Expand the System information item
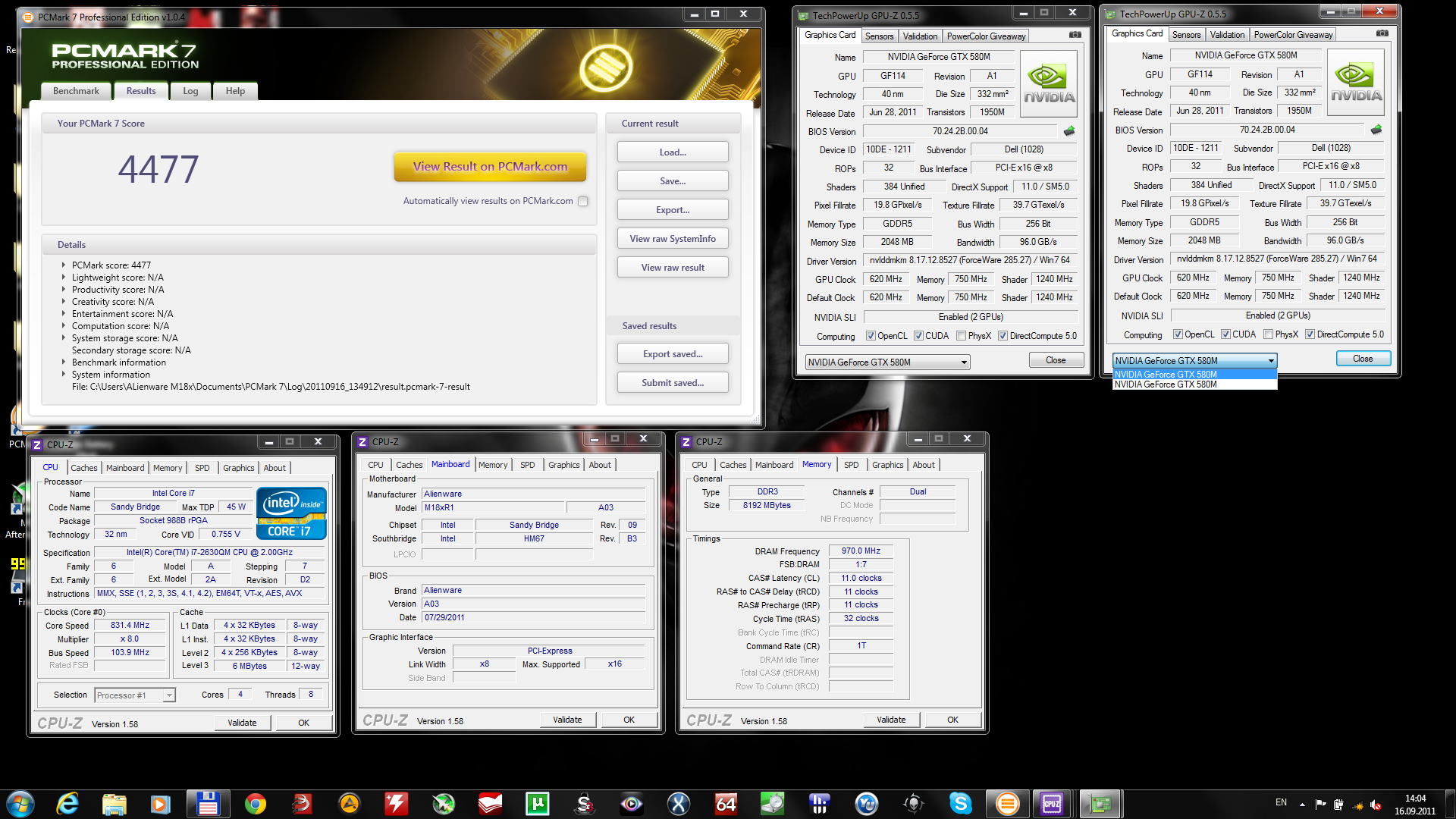Viewport: 1456px width, 819px height. [x=64, y=375]
